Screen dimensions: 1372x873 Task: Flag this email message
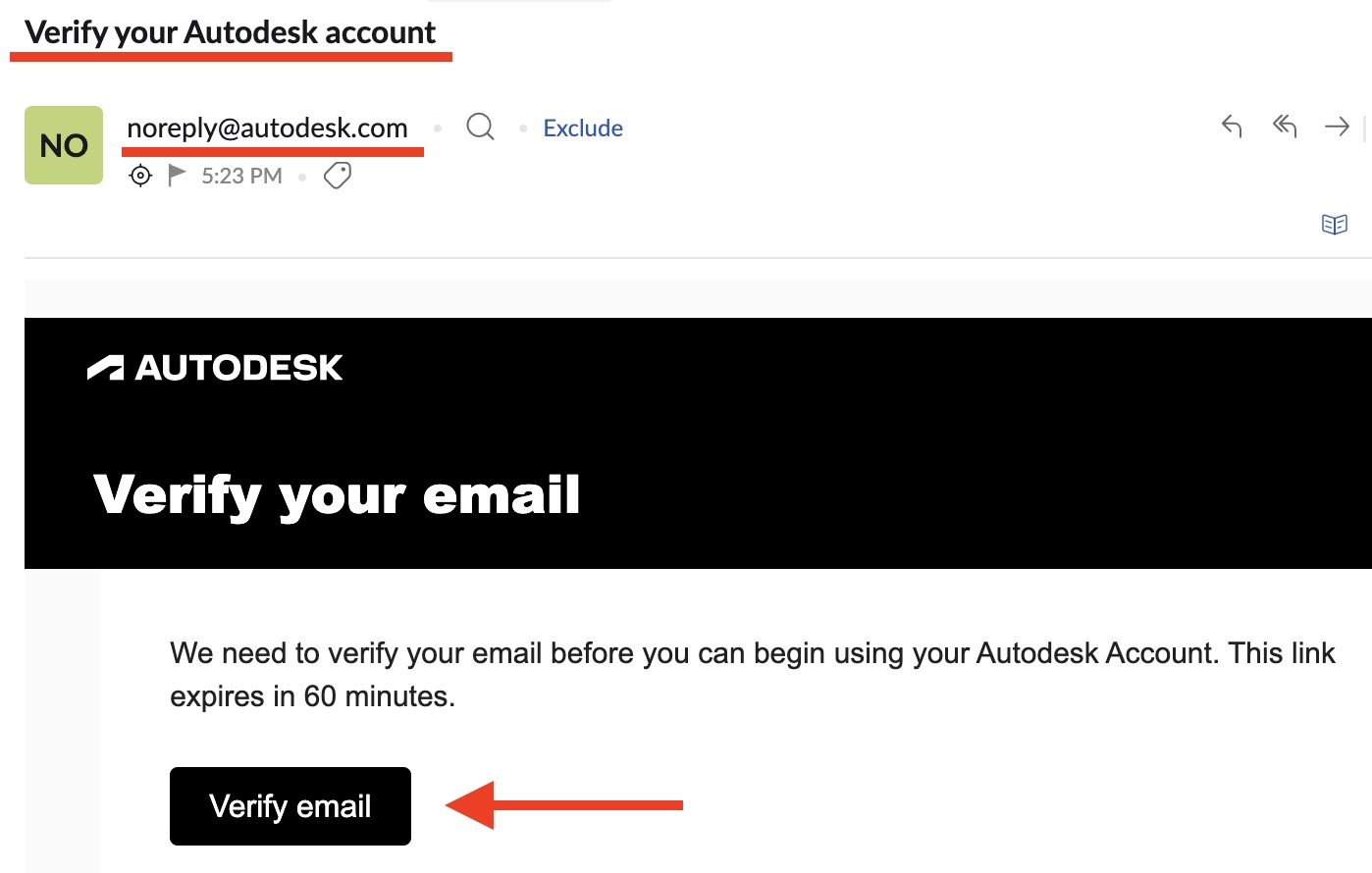[177, 176]
